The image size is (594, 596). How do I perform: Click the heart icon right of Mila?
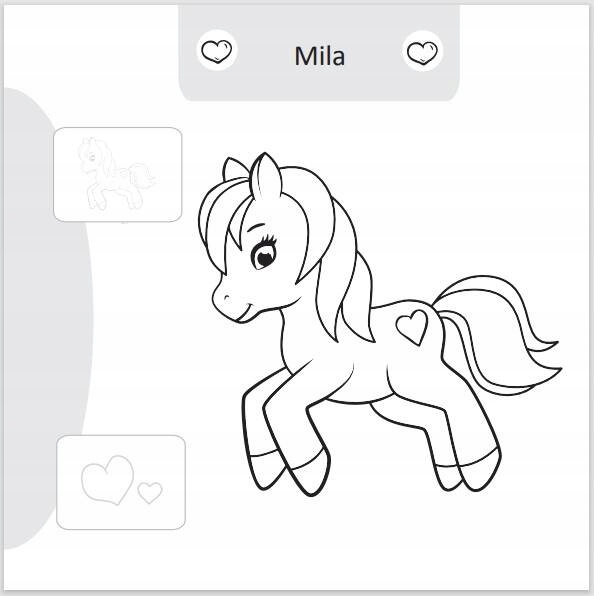422,51
